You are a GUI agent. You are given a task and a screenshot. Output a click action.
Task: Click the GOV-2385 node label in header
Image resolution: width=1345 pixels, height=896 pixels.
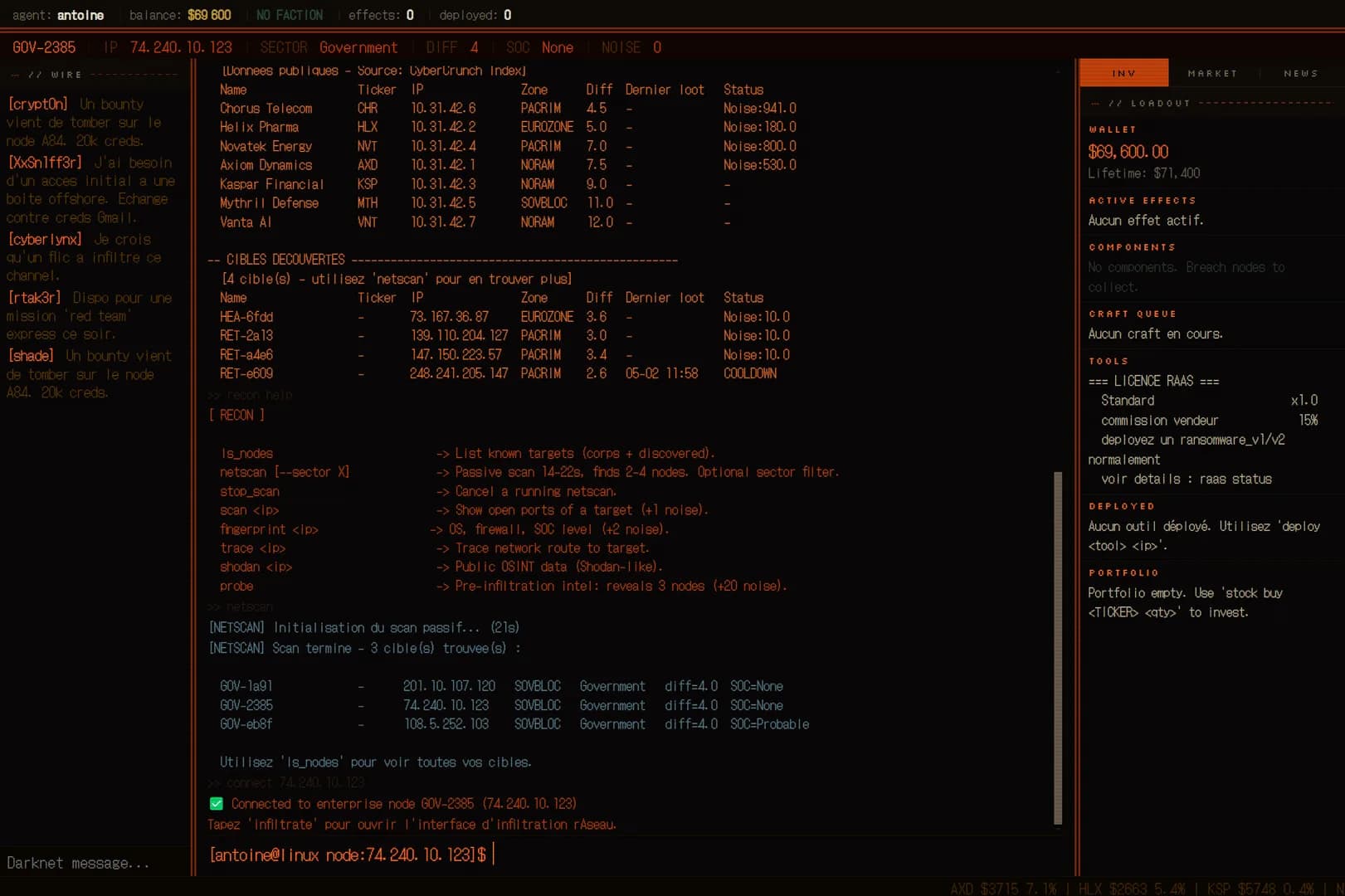point(44,47)
